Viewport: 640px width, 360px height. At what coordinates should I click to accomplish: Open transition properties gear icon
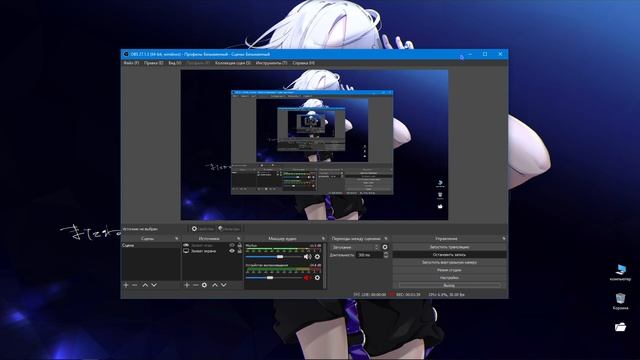tap(385, 247)
